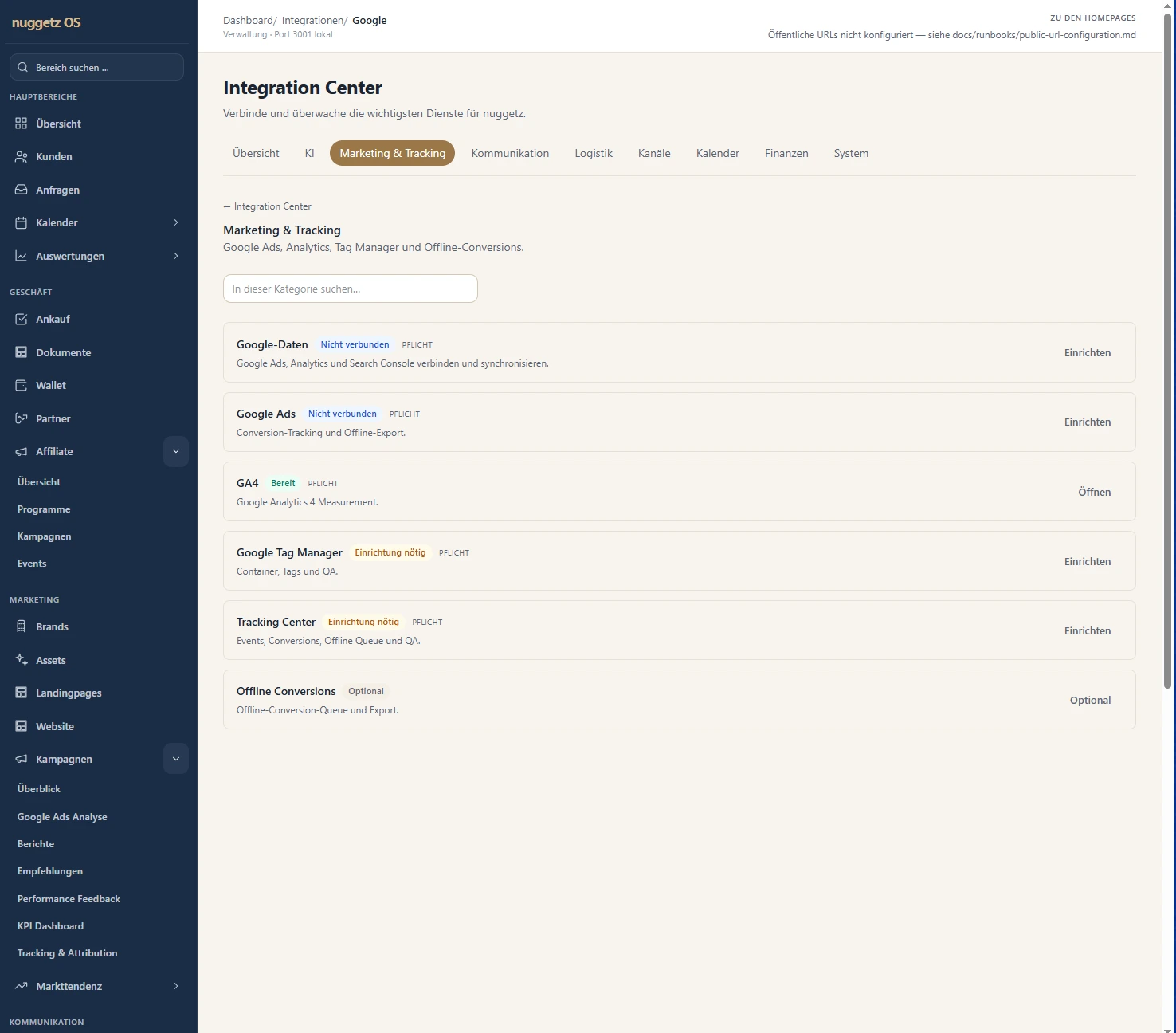The width and height of the screenshot is (1176, 1033).
Task: Open Übersicht via its grid icon
Action: [22, 124]
